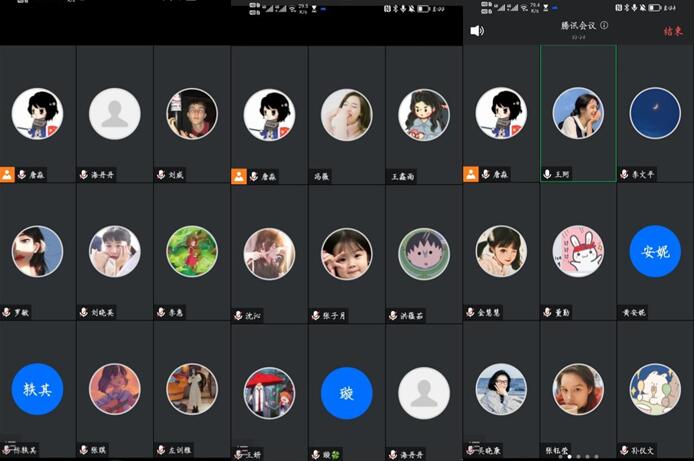
Task: Click muted microphone icon beside 吴晓康
Action: [470, 450]
